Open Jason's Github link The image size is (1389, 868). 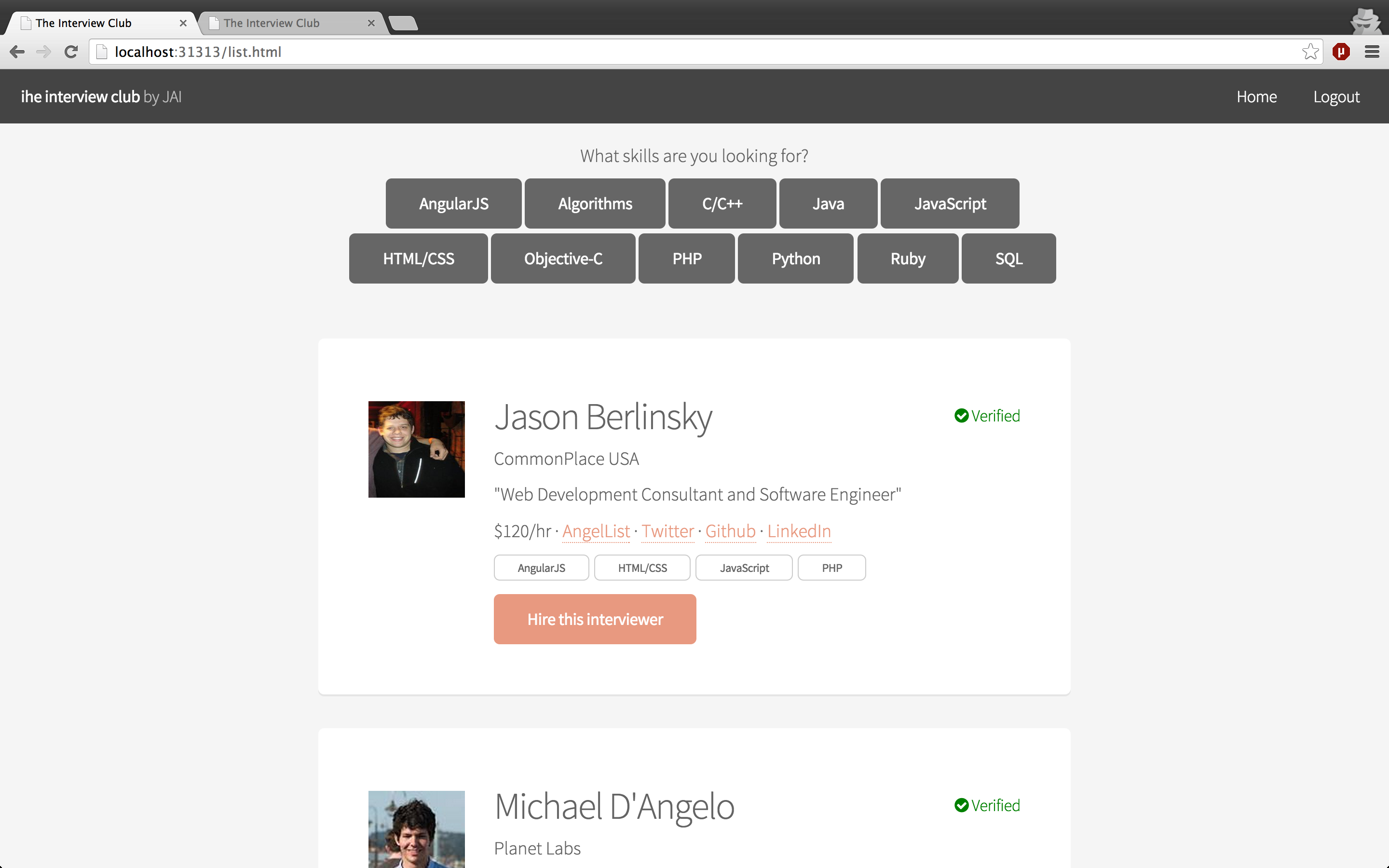pyautogui.click(x=730, y=531)
